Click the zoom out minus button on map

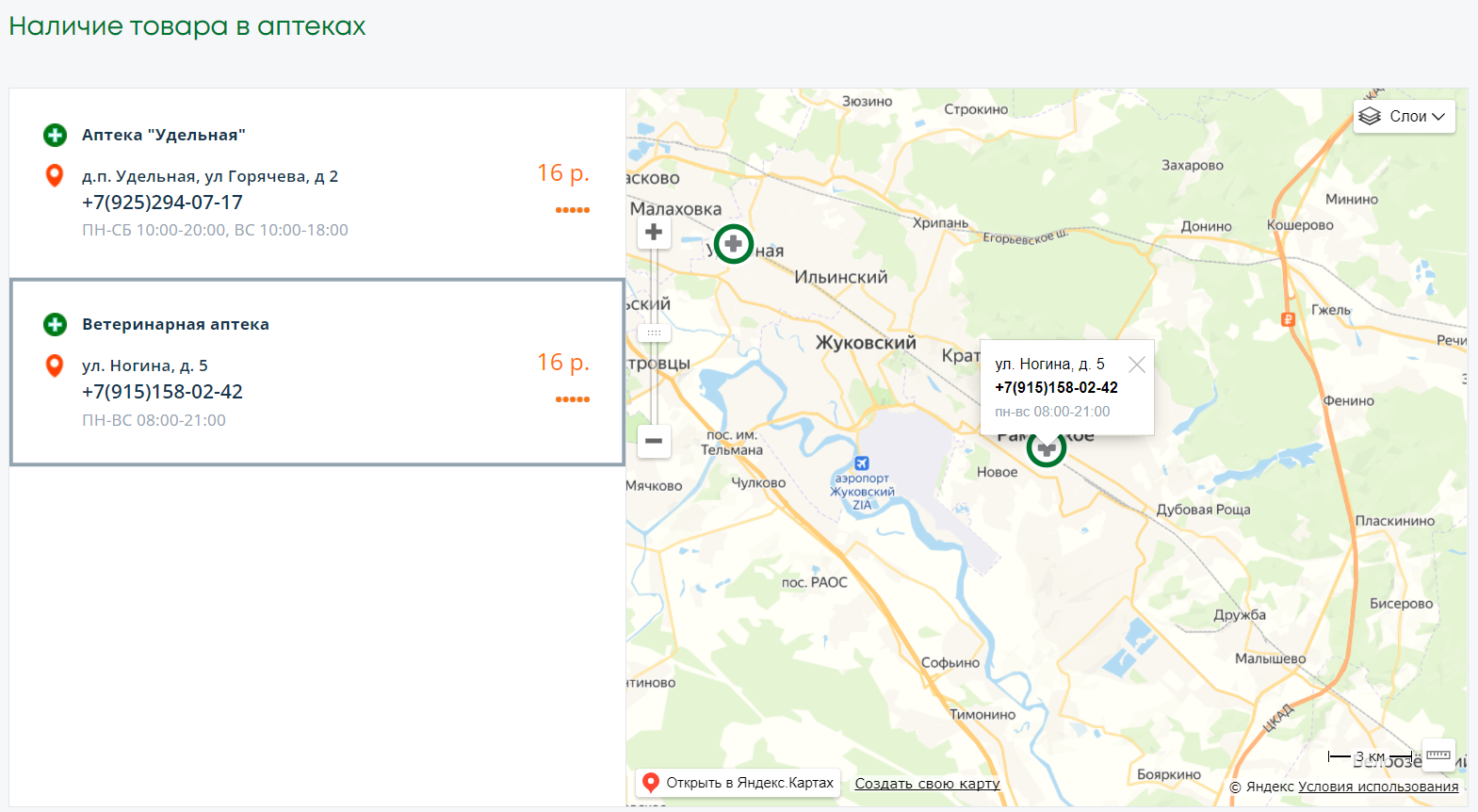[654, 441]
